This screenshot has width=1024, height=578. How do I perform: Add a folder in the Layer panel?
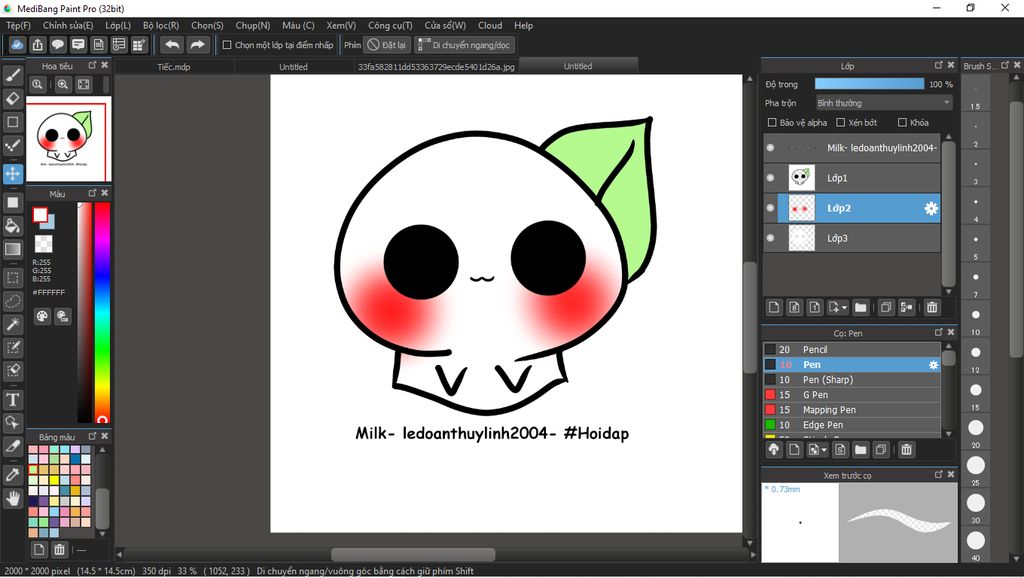pyautogui.click(x=861, y=307)
